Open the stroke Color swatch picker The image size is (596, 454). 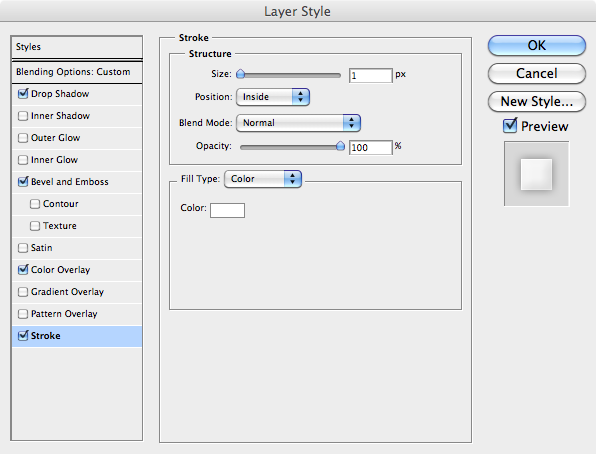pos(227,210)
